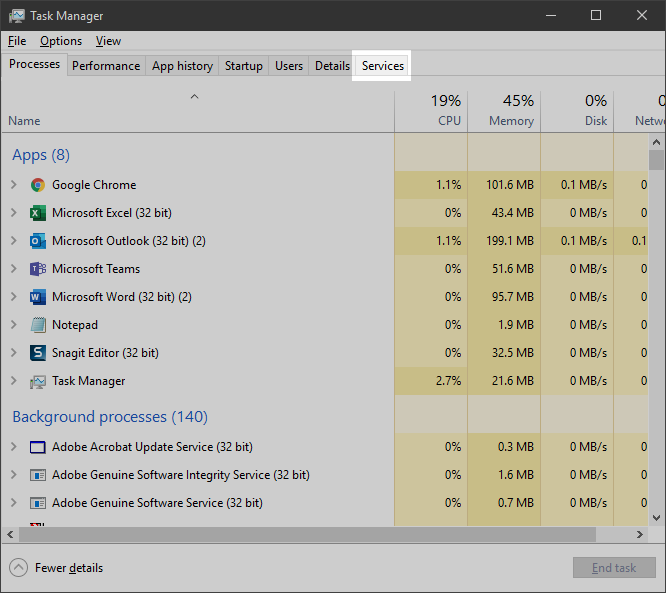
Task: Sort by the Name column header
Action: pyautogui.click(x=198, y=111)
